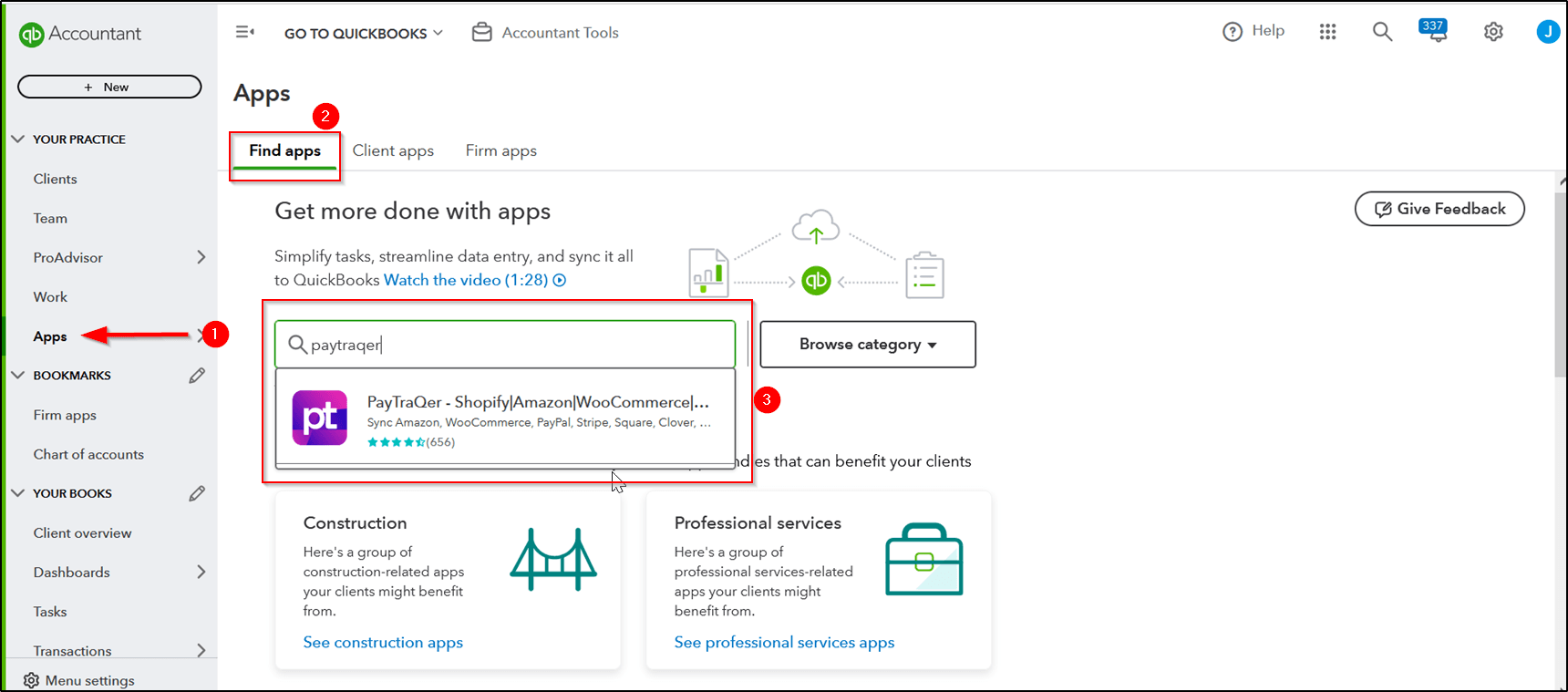Open Chart of accounts bookmark
The width and height of the screenshot is (1568, 692).
pos(88,454)
